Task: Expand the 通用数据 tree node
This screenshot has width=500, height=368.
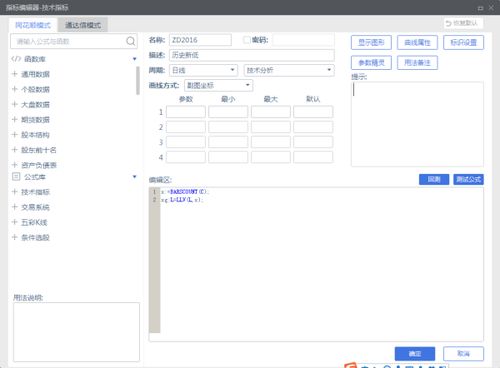Action: pyautogui.click(x=14, y=74)
